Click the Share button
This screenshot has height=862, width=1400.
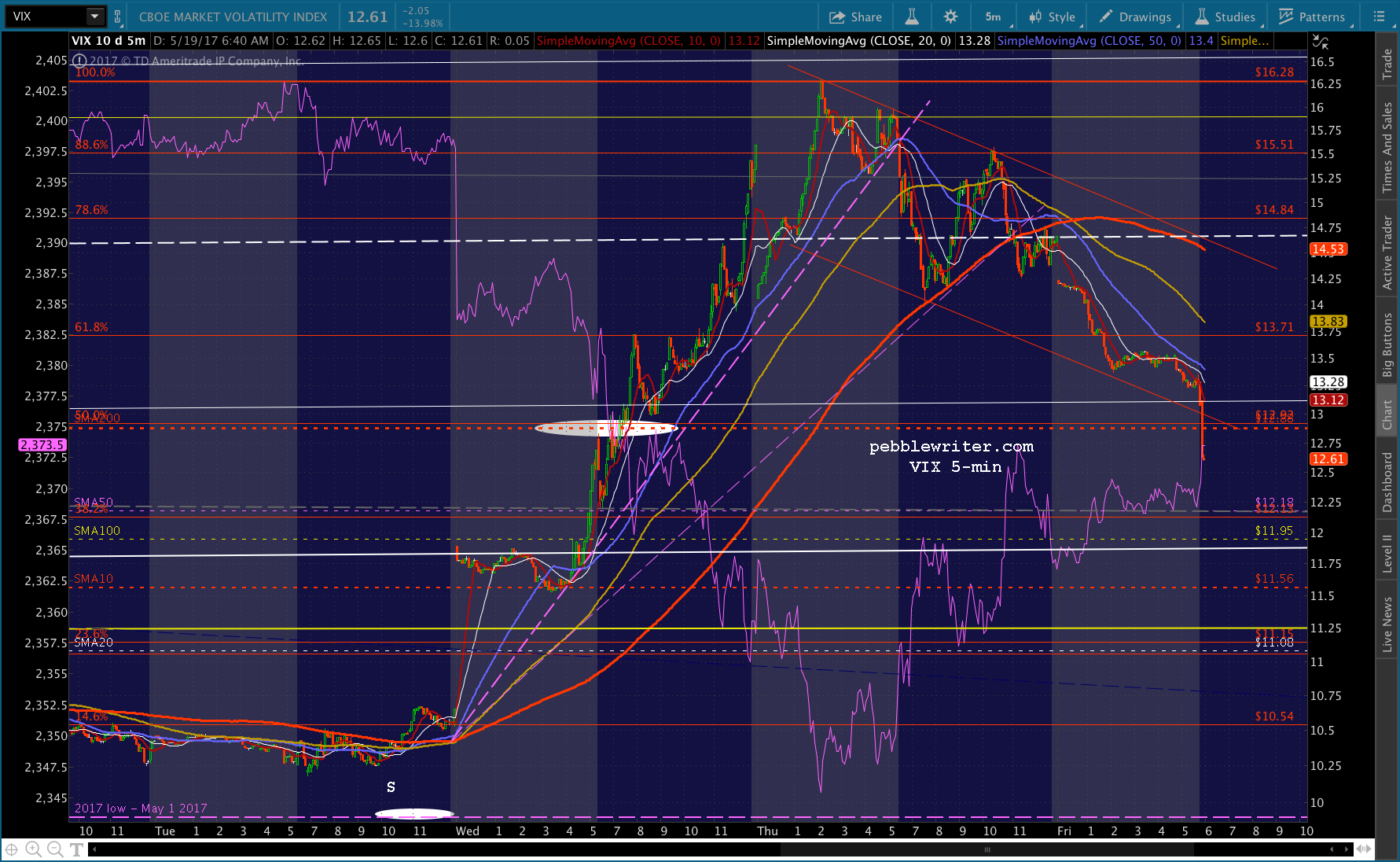pyautogui.click(x=855, y=17)
